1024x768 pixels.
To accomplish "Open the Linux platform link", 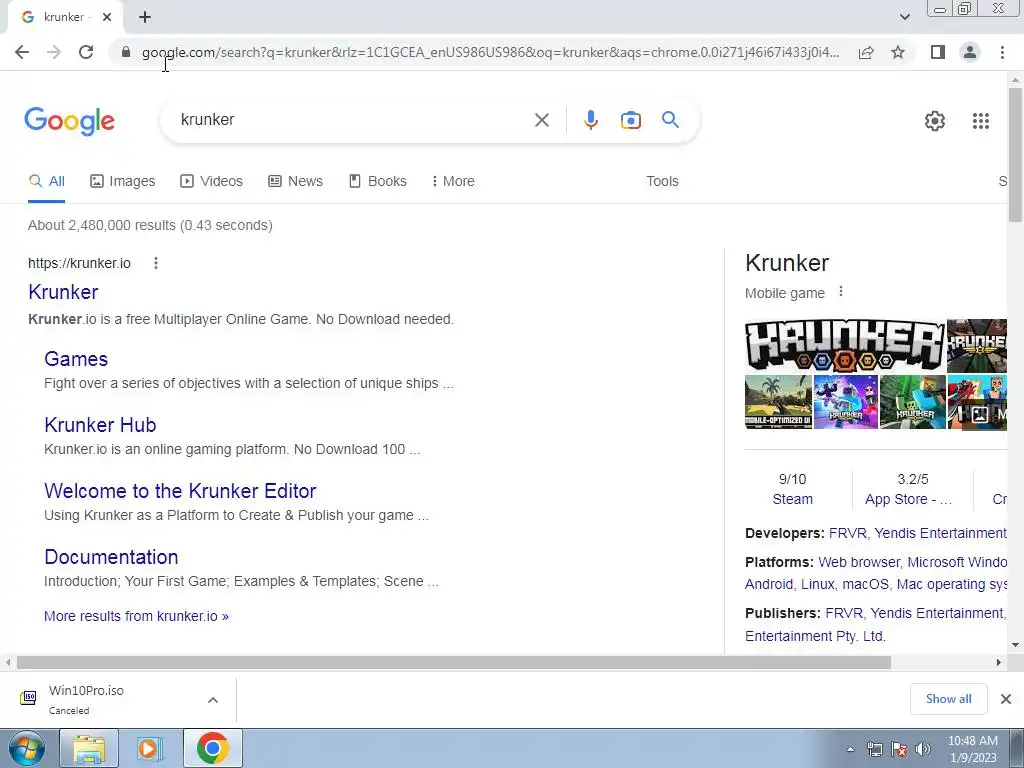I will (817, 584).
